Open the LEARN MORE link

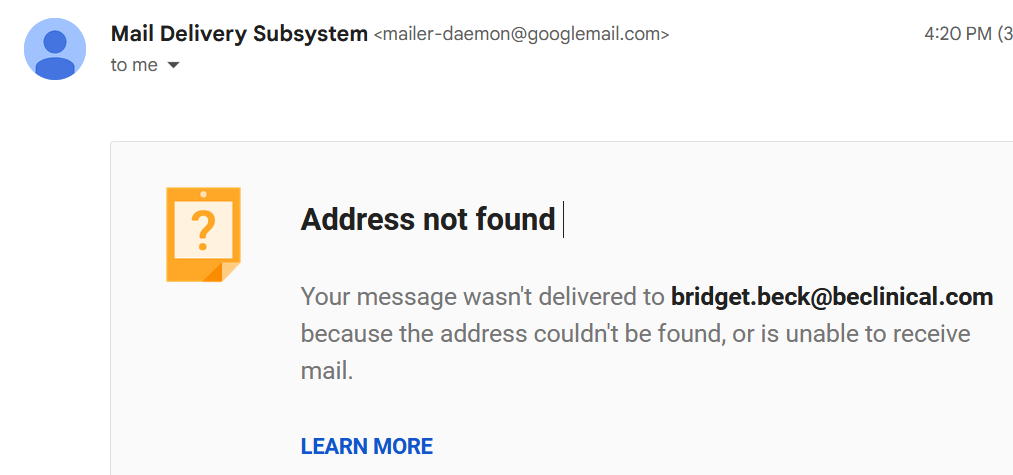pyautogui.click(x=367, y=447)
